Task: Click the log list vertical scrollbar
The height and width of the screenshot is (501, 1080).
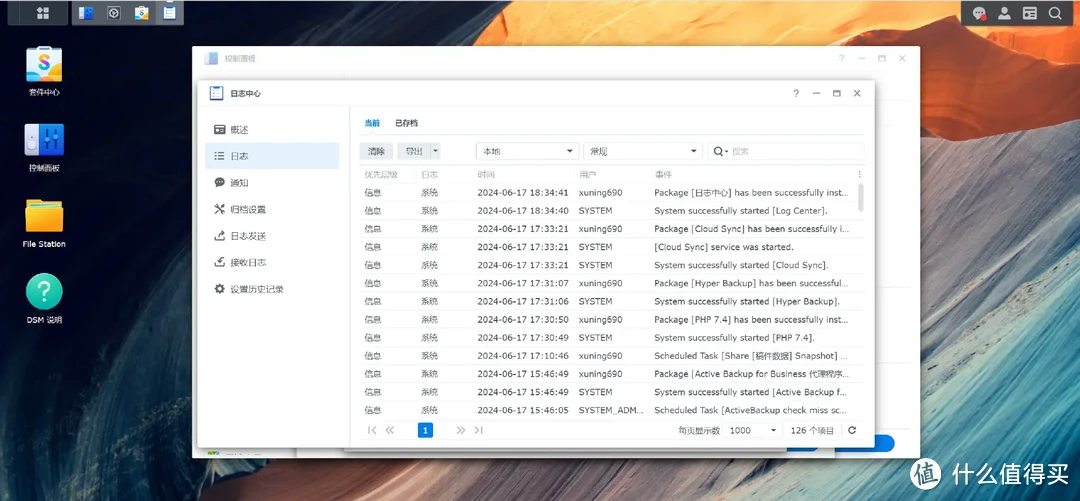Action: pos(861,198)
